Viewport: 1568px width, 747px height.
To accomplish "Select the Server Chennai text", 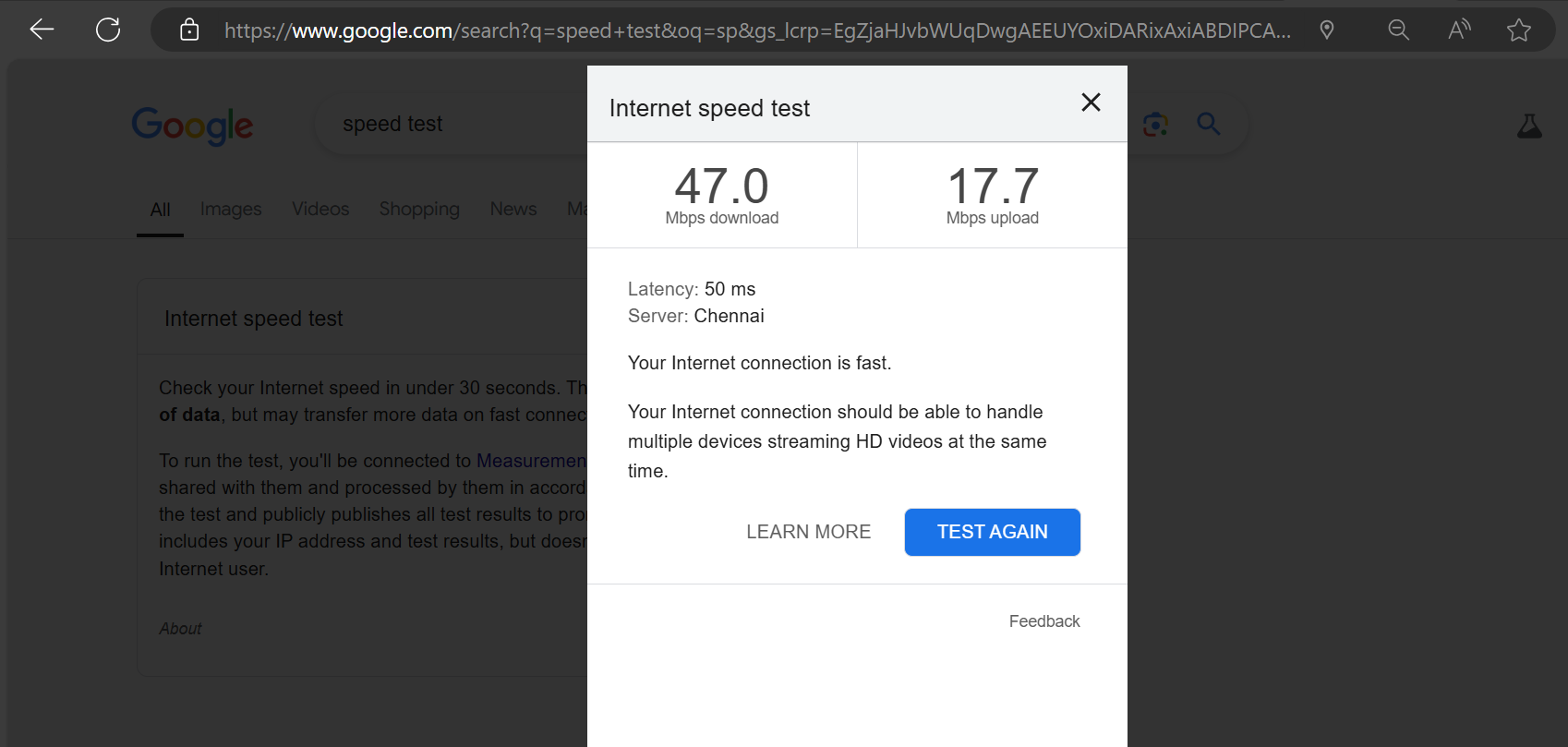I will click(696, 316).
